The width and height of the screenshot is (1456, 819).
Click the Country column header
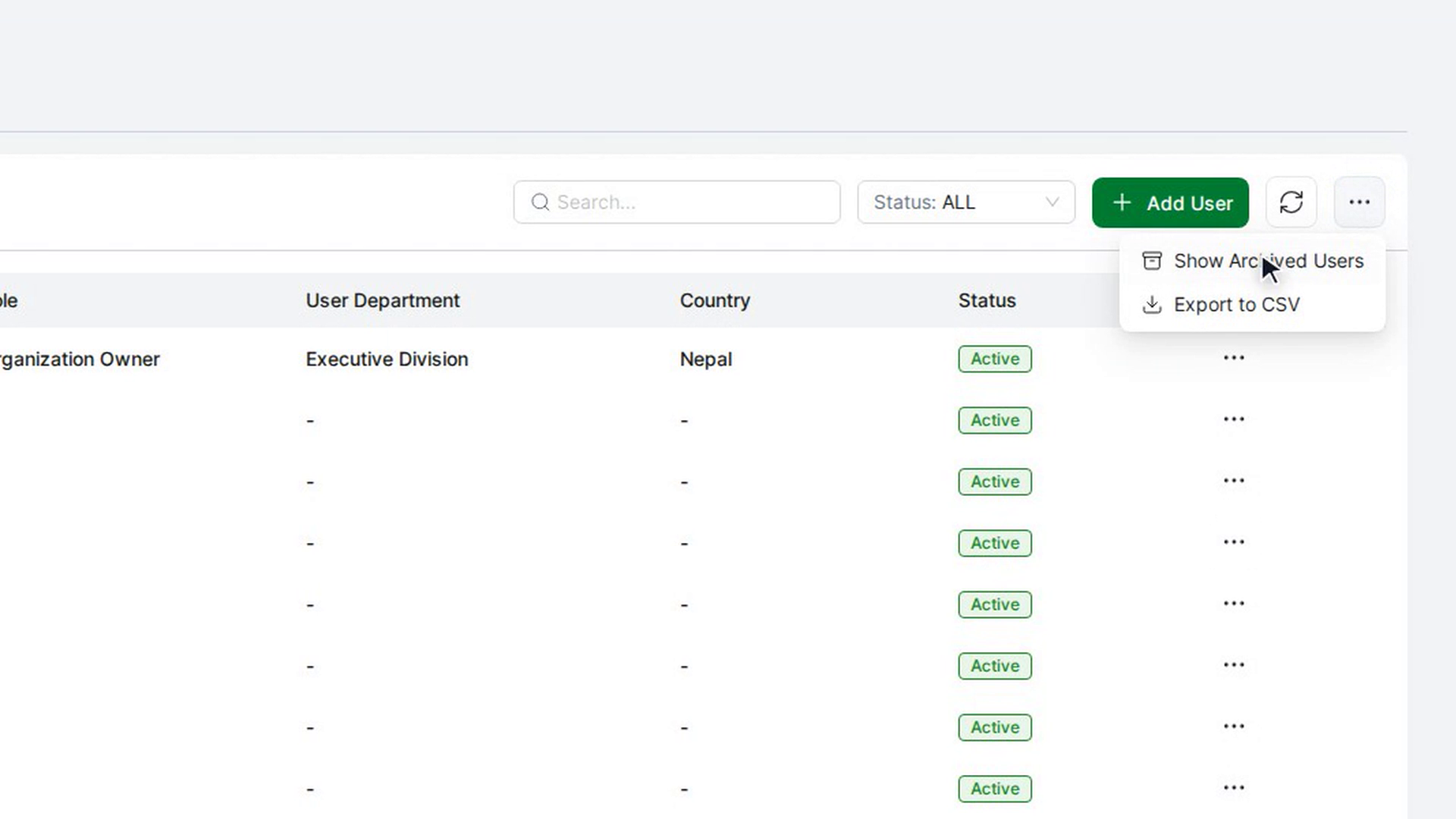coord(715,300)
